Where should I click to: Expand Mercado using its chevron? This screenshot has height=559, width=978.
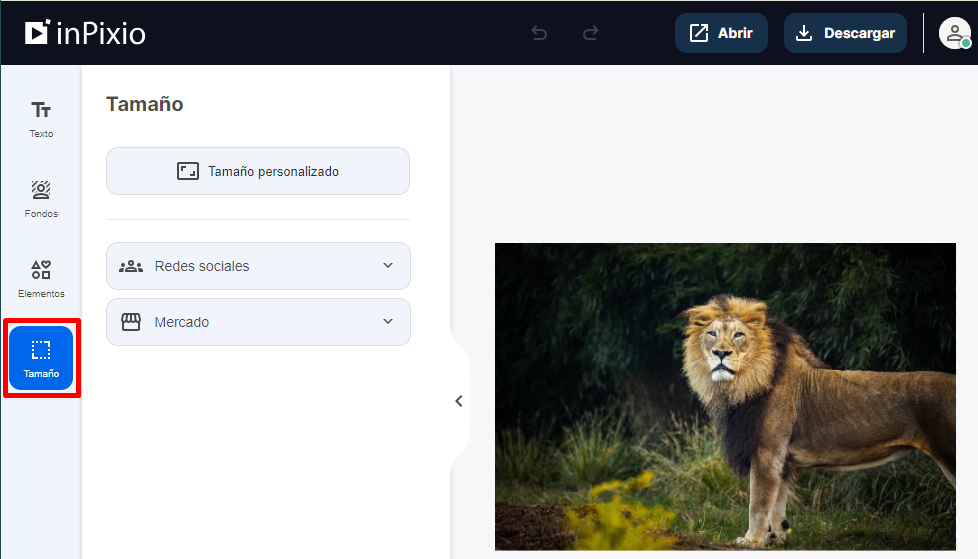coord(388,322)
